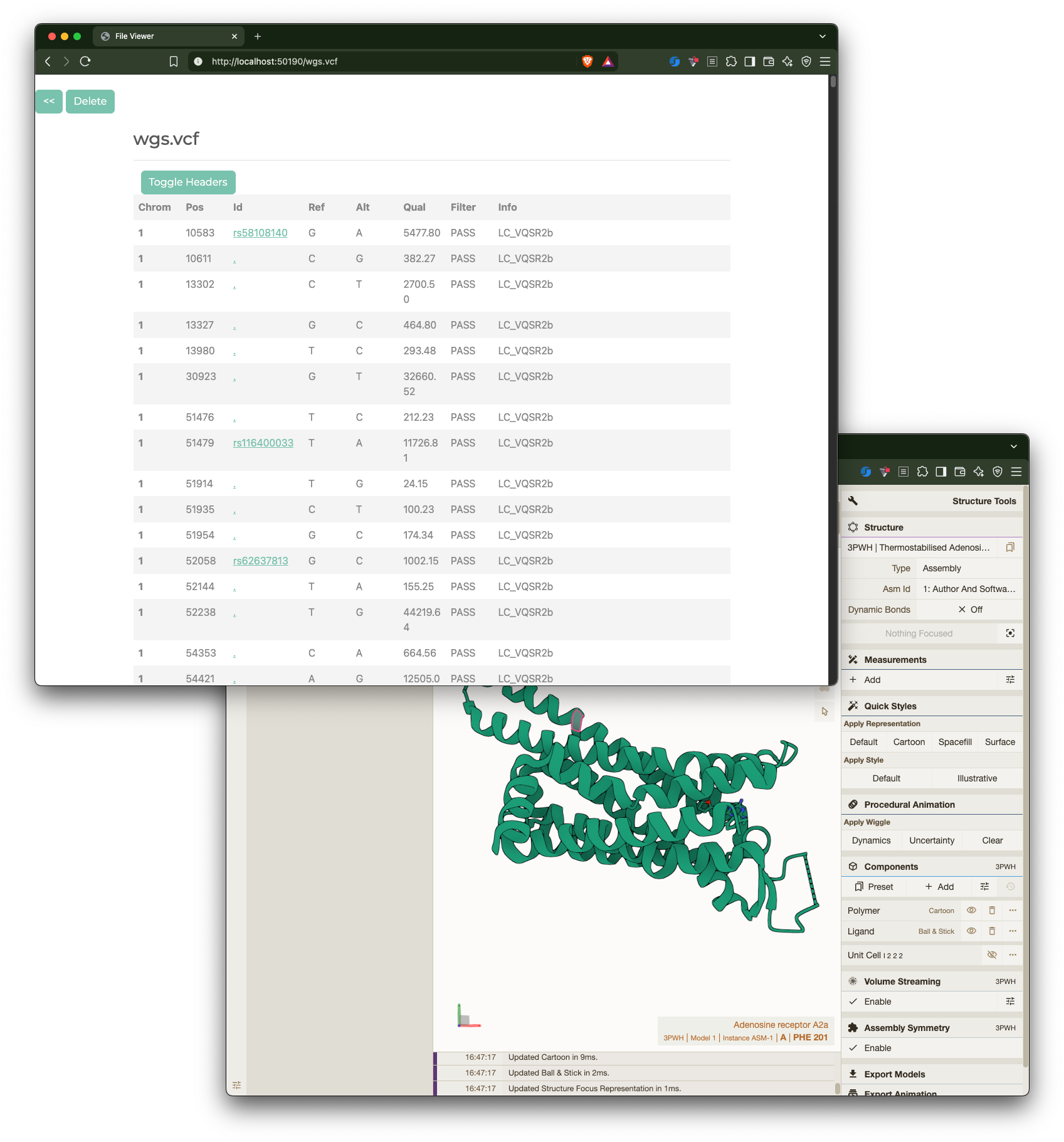
Task: Hide the Ligand component via eye icon
Action: coord(971,931)
